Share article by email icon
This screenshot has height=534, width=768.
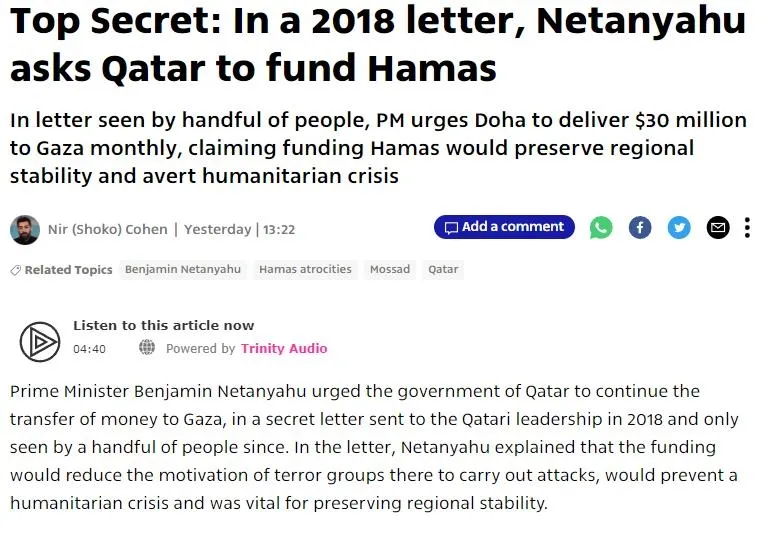point(718,228)
